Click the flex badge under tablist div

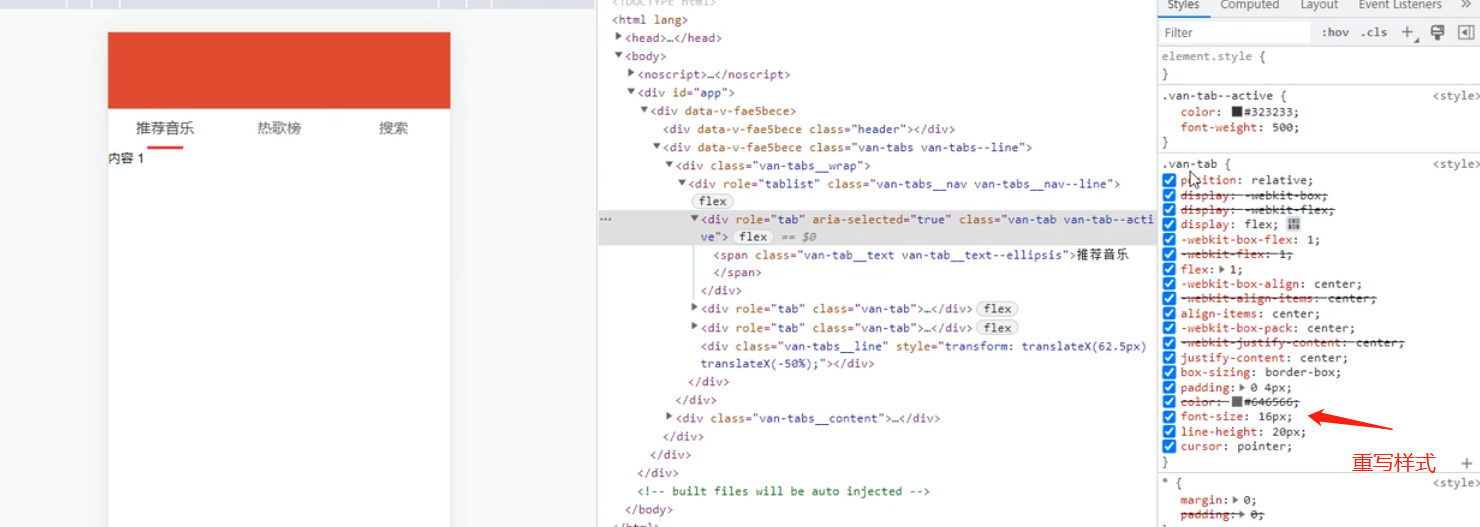click(x=712, y=201)
